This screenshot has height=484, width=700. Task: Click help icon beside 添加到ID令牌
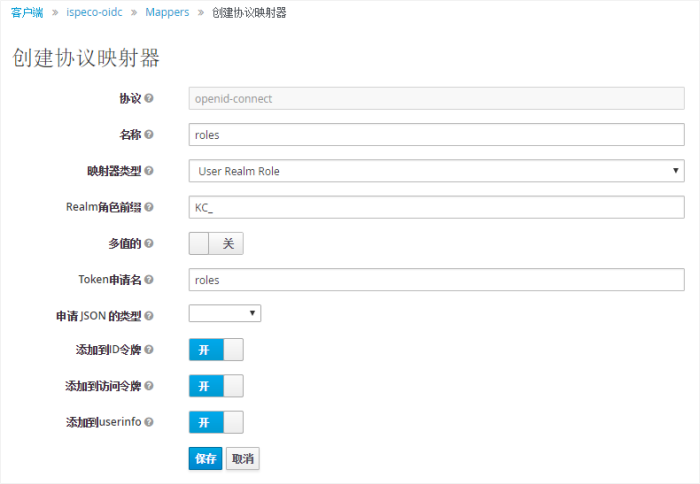pyautogui.click(x=149, y=350)
